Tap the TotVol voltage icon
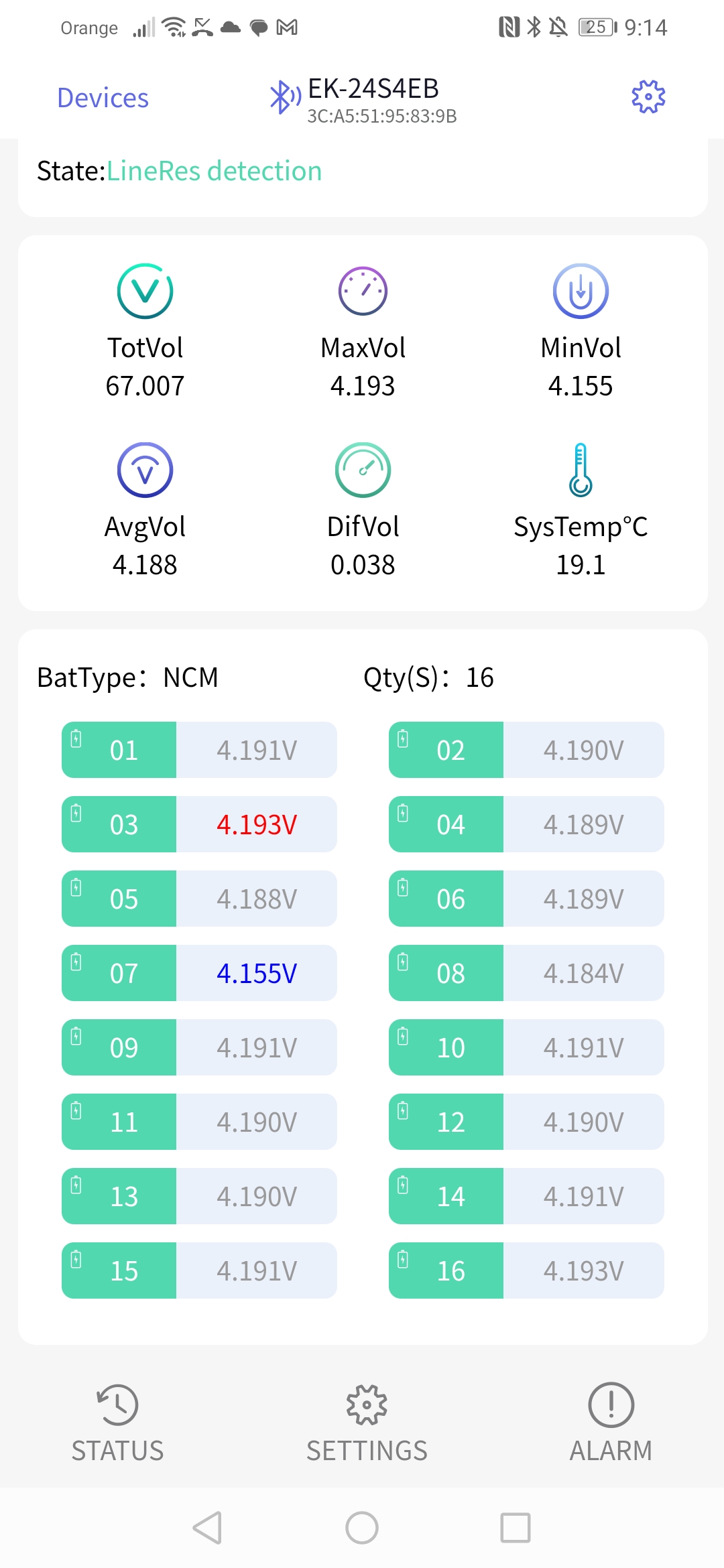Image resolution: width=724 pixels, height=1568 pixels. 145,291
